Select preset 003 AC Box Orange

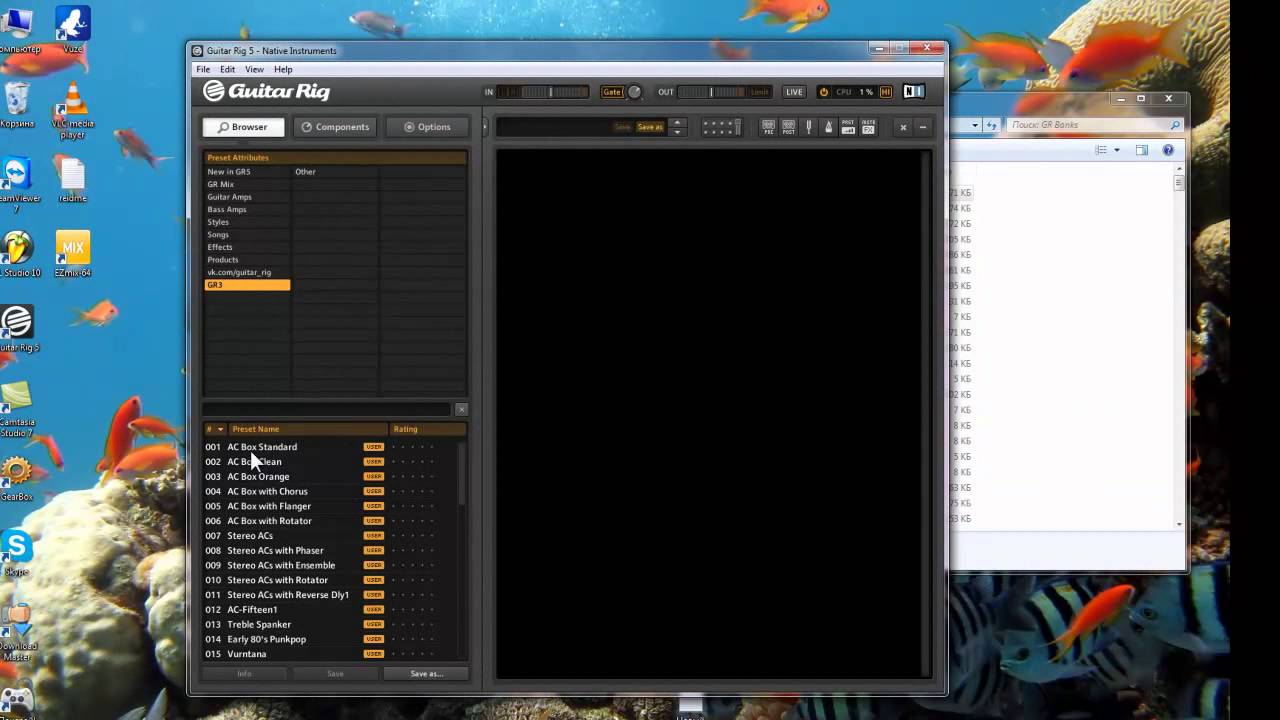point(330,476)
